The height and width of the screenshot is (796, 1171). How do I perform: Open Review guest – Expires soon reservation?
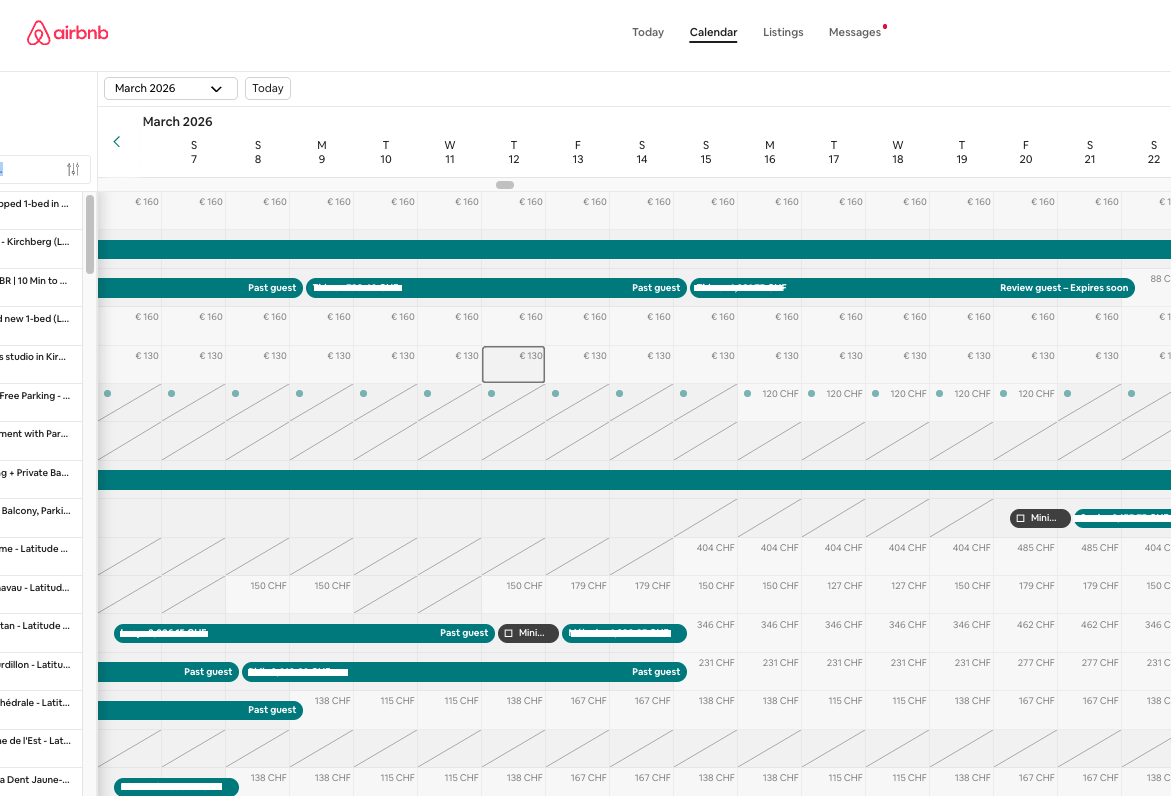click(x=1063, y=288)
